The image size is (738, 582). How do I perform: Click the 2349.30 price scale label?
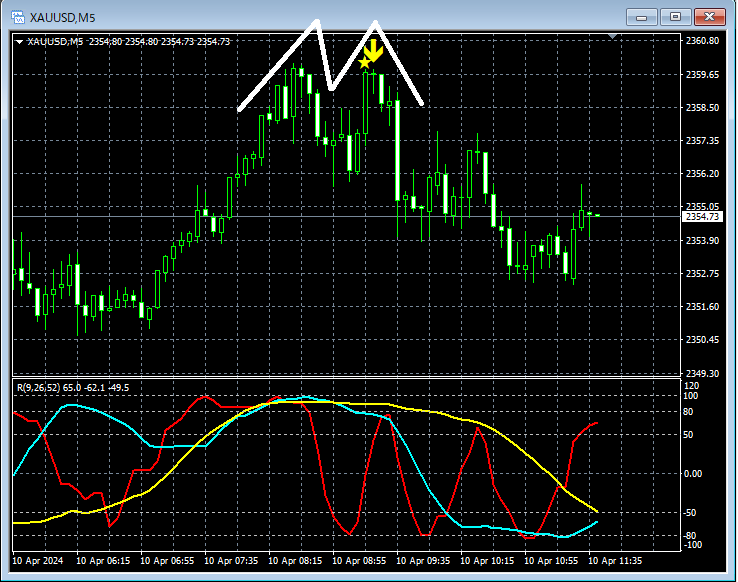702,373
